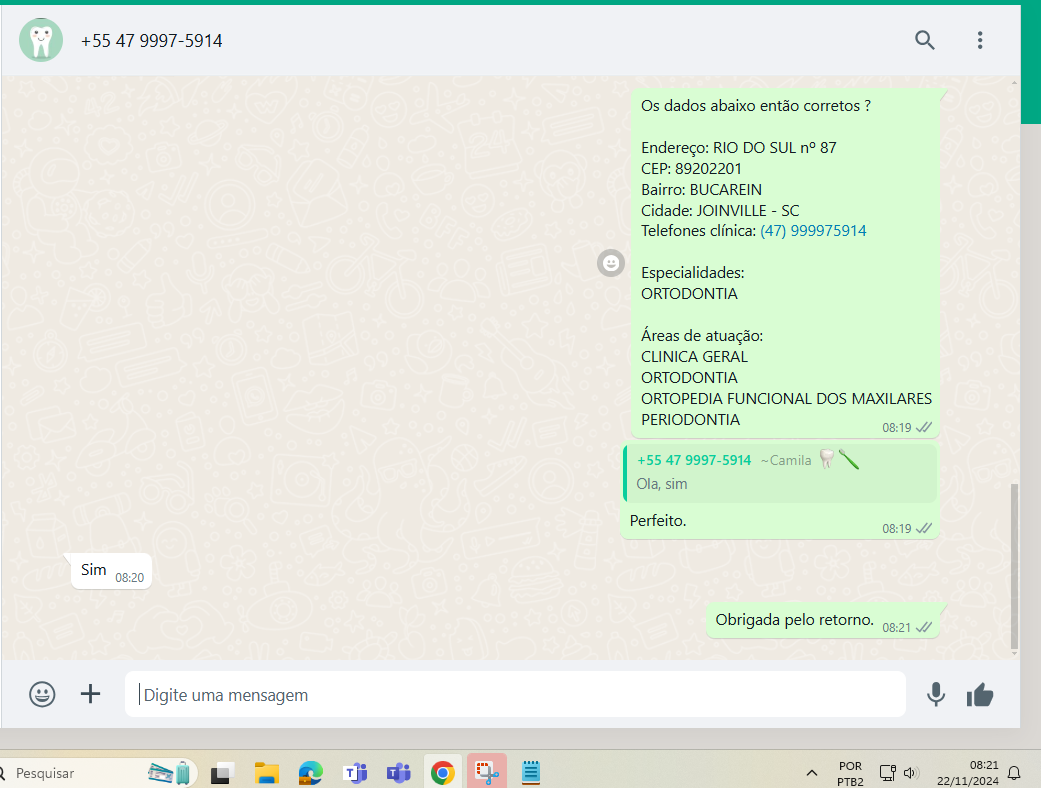This screenshot has width=1041, height=788.
Task: Click the 'Perfeito.' reply text
Action: [658, 520]
